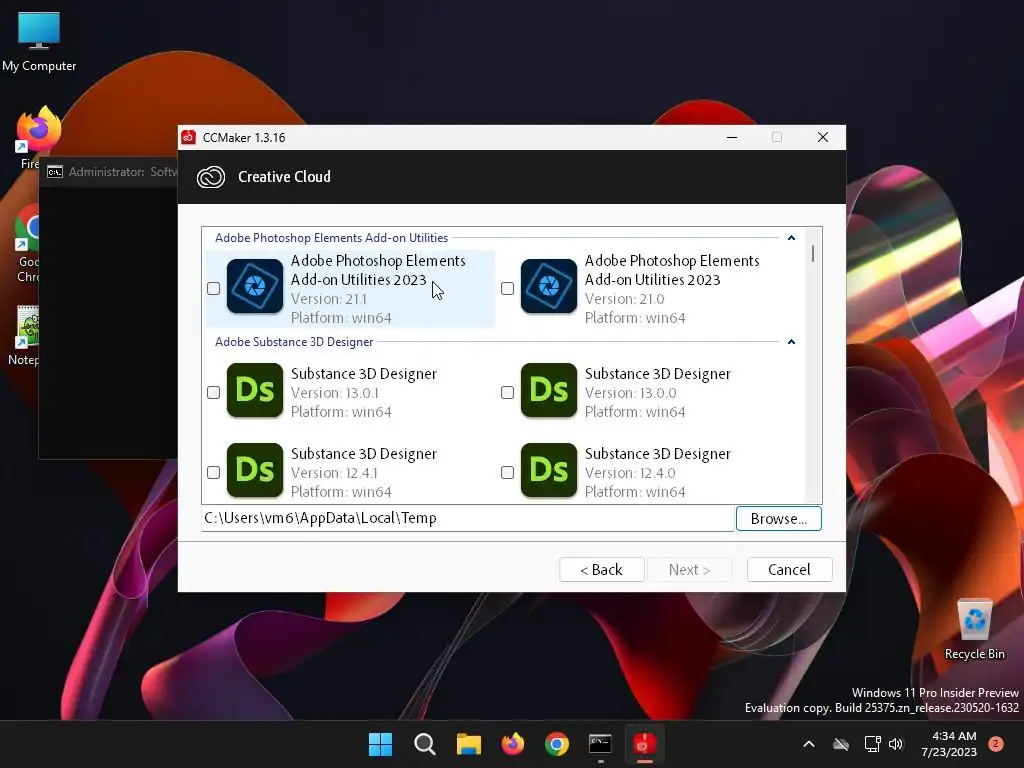Click Substance 3D Designer 13.0.0 Ds icon
This screenshot has width=1024, height=768.
point(549,390)
